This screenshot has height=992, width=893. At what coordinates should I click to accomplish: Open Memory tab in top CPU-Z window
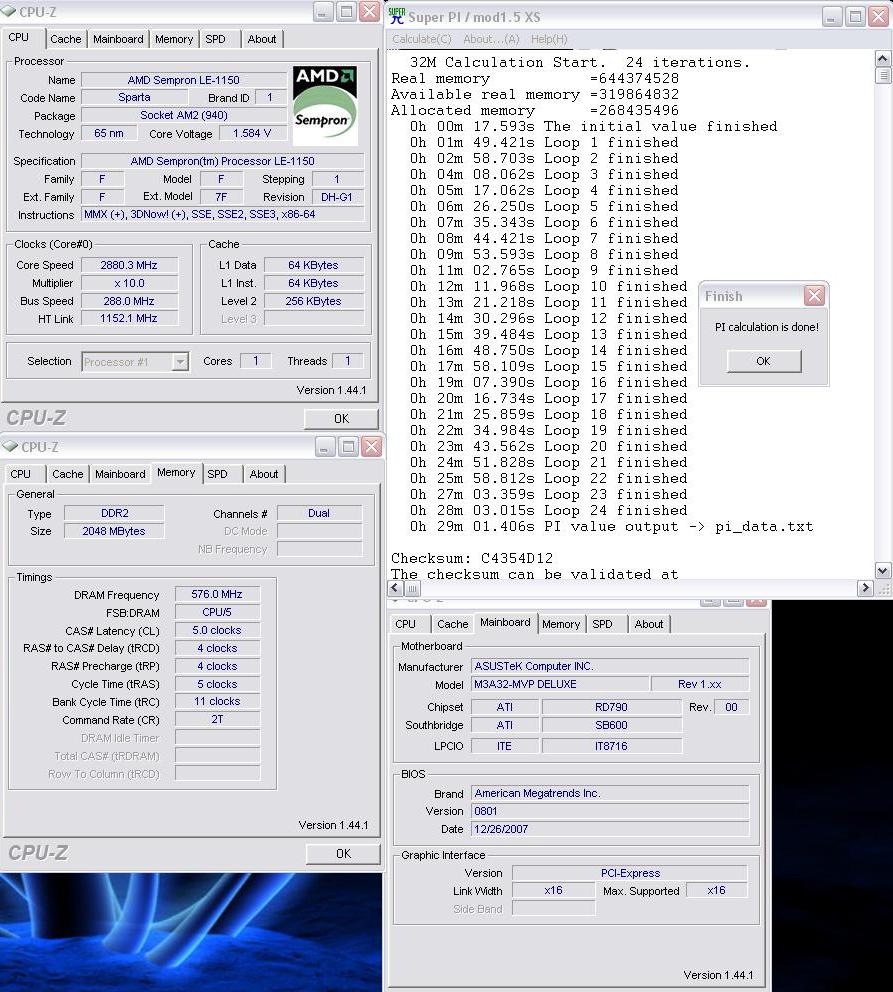point(174,39)
